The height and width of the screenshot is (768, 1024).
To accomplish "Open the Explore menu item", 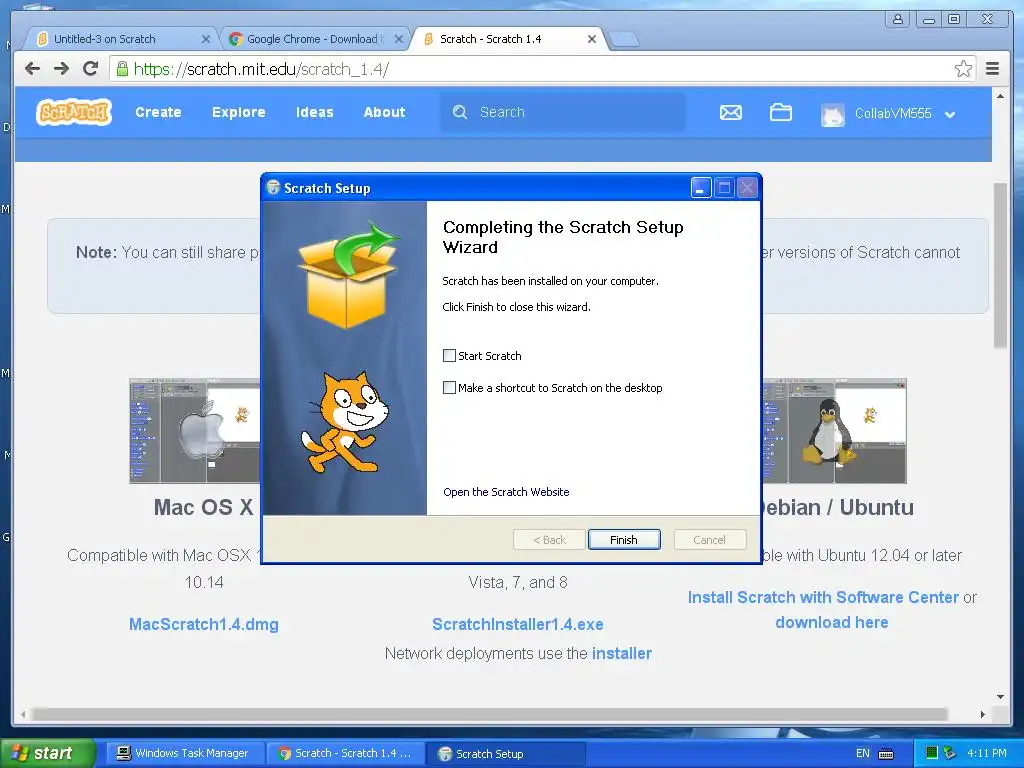I will 238,112.
